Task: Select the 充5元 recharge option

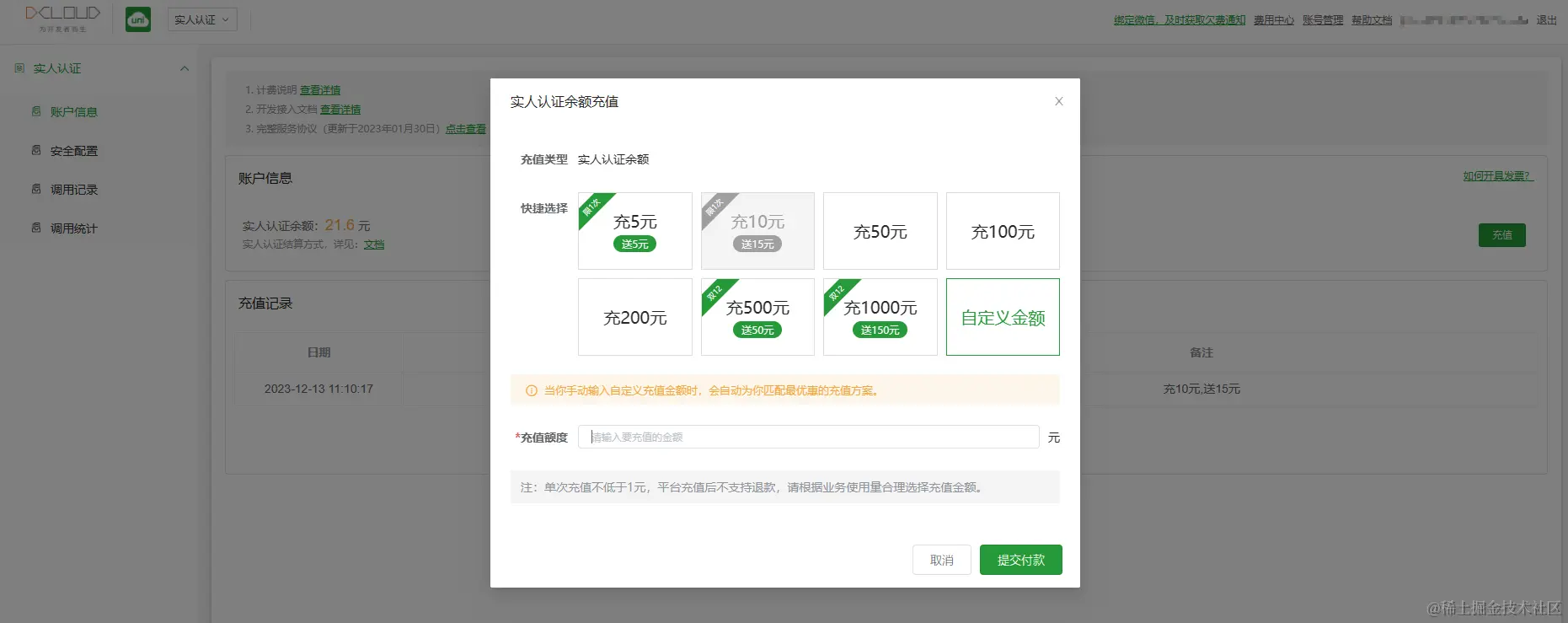Action: click(x=635, y=231)
